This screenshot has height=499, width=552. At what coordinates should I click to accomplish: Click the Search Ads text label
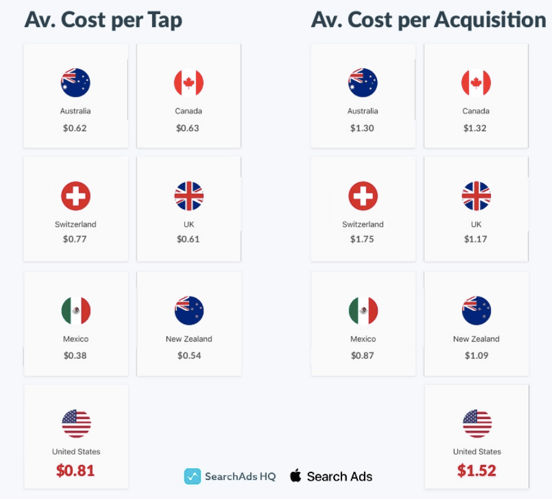[x=339, y=476]
